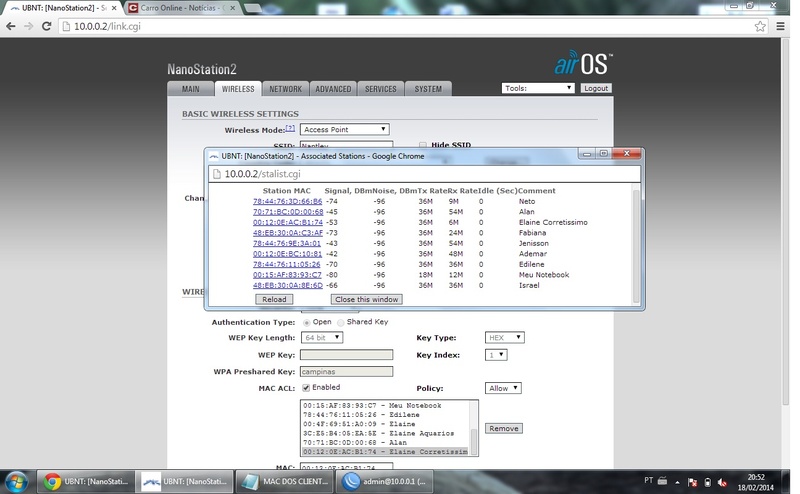Viewport: 800px width, 494px height.
Task: Click the WEP Key input field
Action: click(346, 355)
